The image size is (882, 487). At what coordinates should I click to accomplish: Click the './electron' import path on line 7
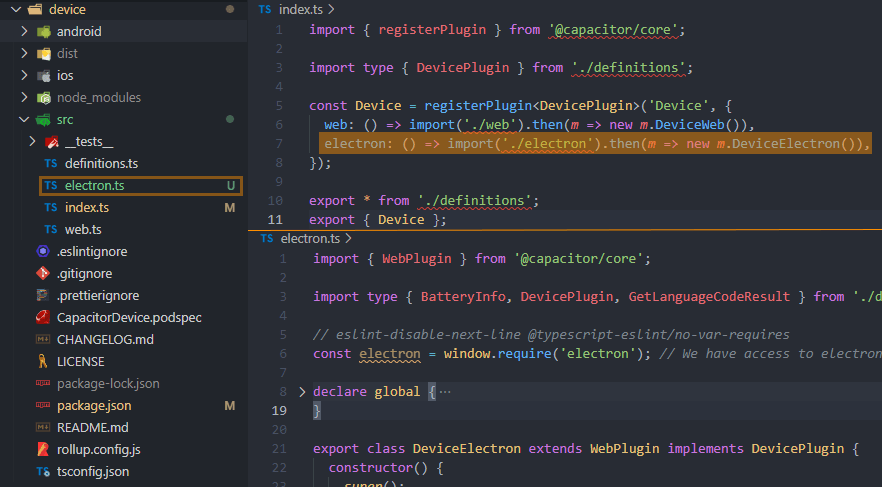548,143
